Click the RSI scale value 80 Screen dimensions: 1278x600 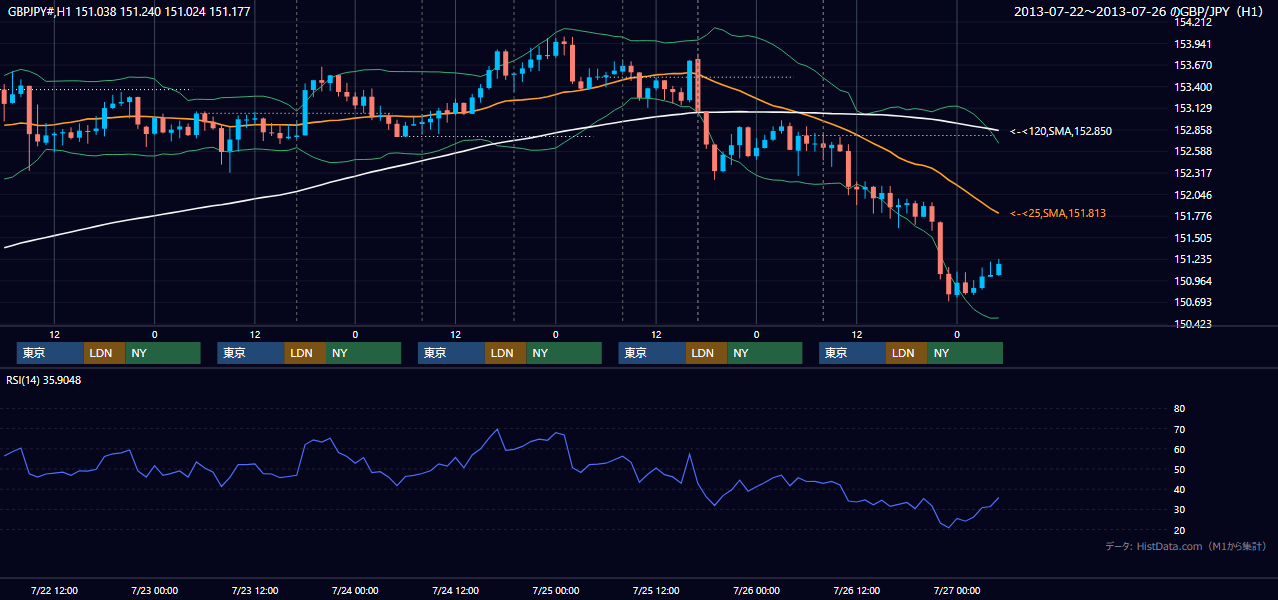pyautogui.click(x=1179, y=409)
